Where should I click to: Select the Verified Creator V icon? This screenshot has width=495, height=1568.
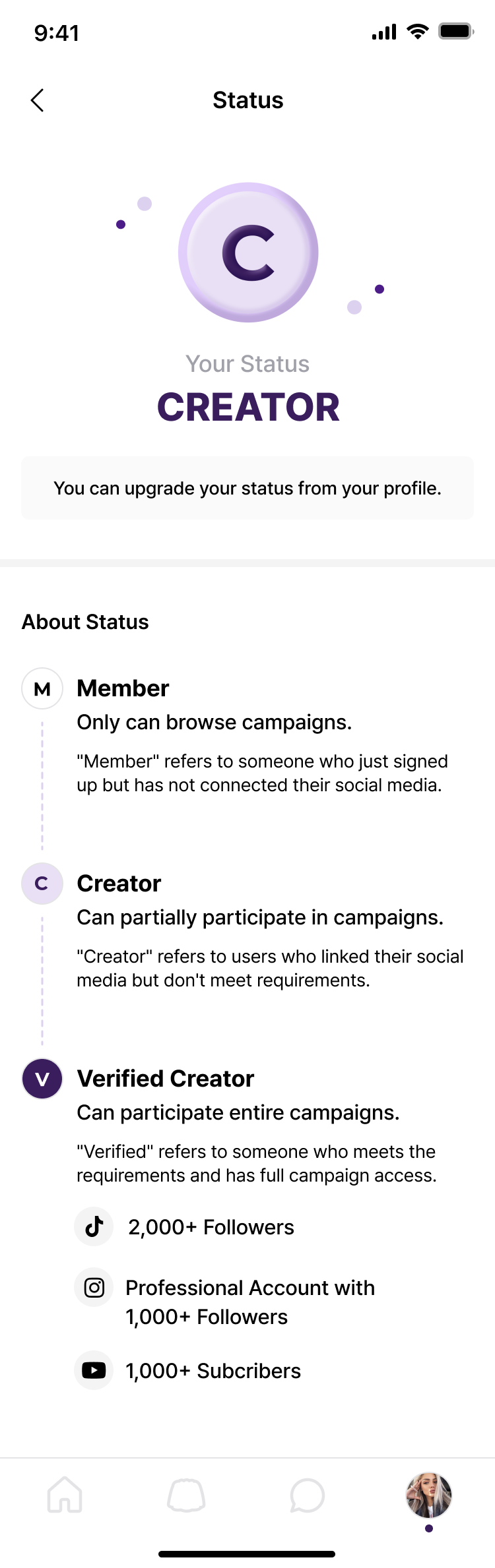pyautogui.click(x=42, y=1079)
